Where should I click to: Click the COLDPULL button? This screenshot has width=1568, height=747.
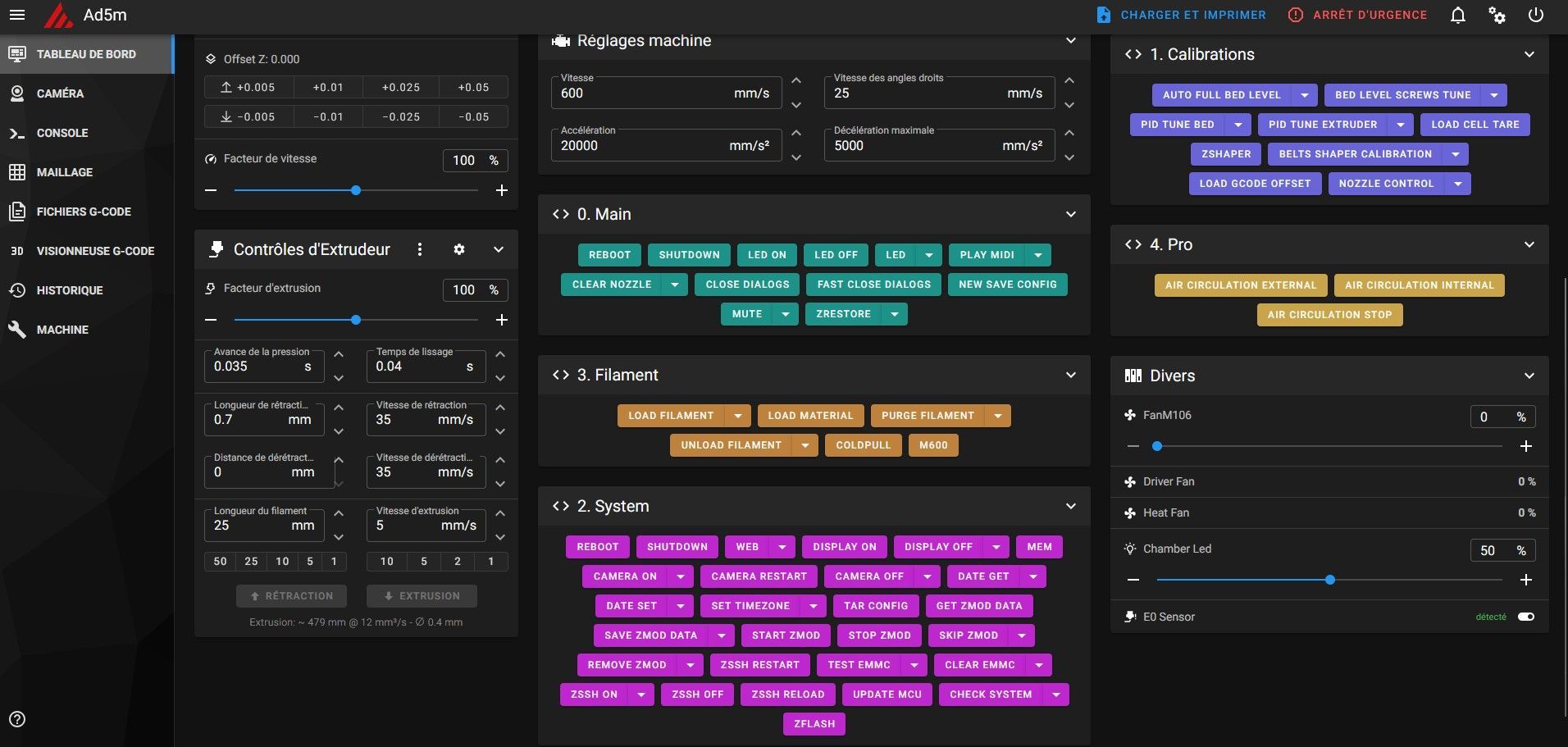pos(863,445)
